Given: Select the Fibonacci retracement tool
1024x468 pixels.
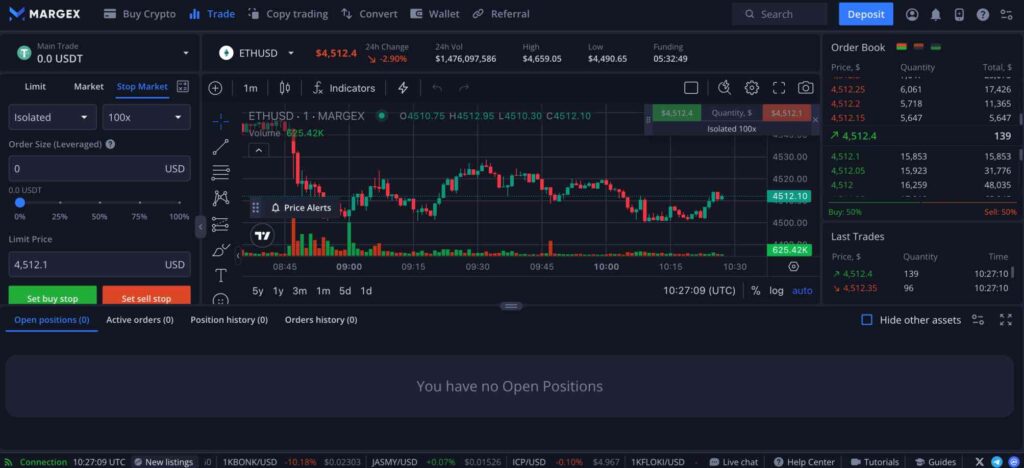Looking at the screenshot, I should point(221,172).
